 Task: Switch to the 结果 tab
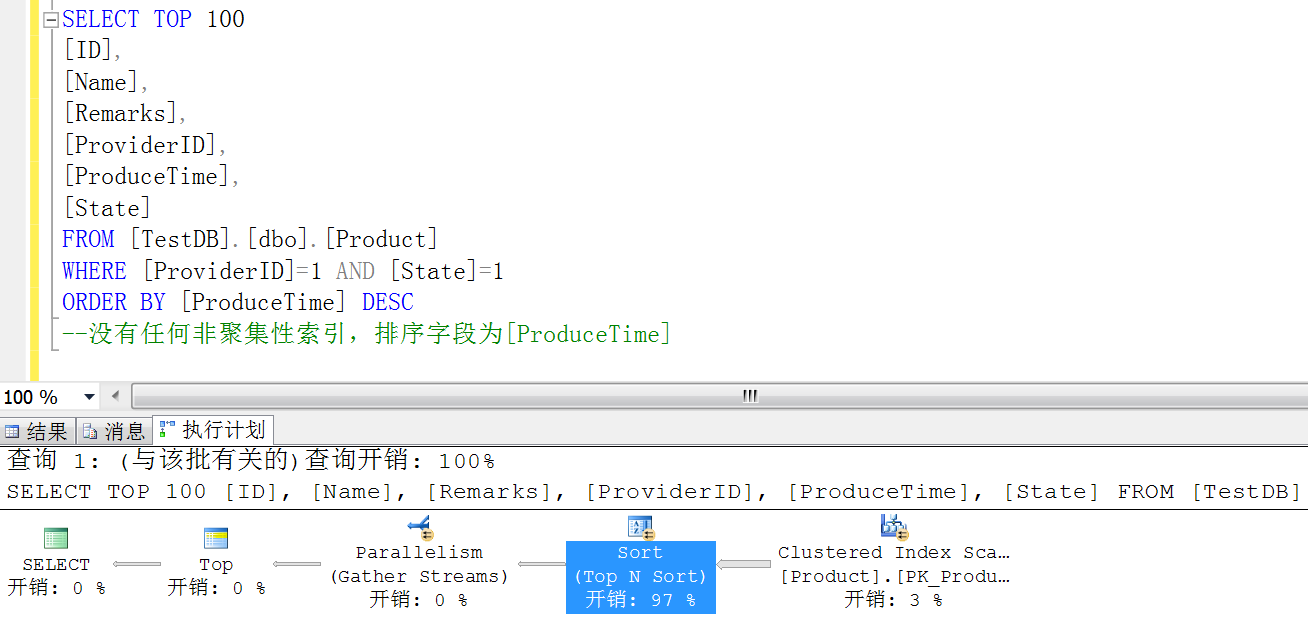(x=37, y=432)
